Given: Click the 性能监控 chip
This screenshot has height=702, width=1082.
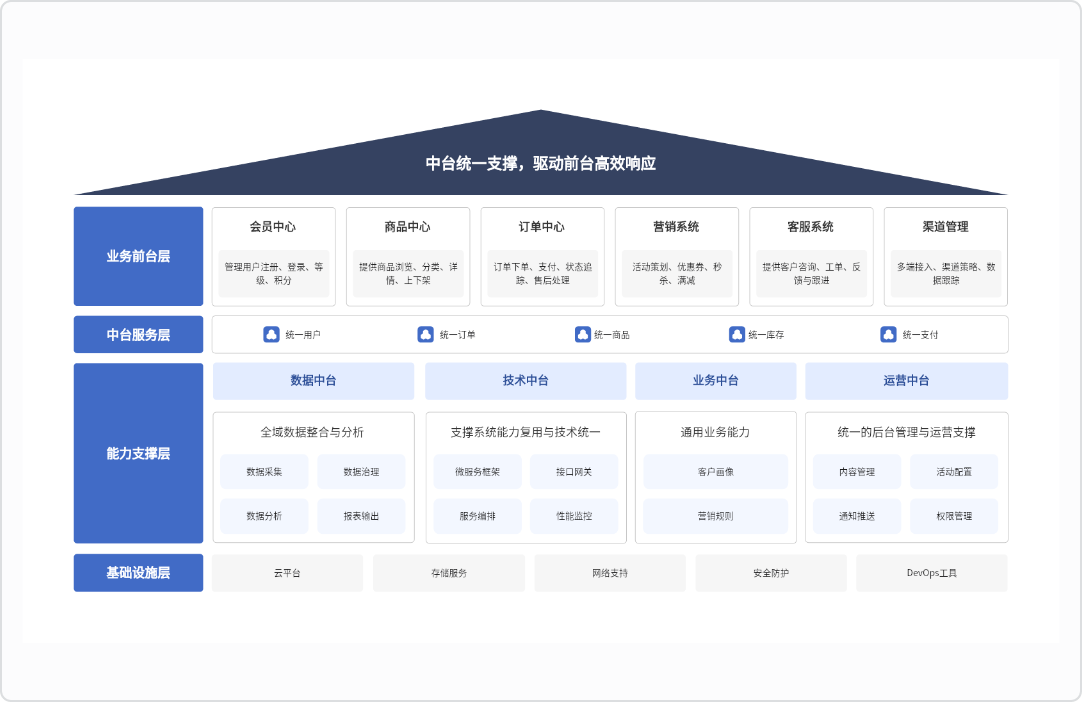Looking at the screenshot, I should click(x=574, y=516).
